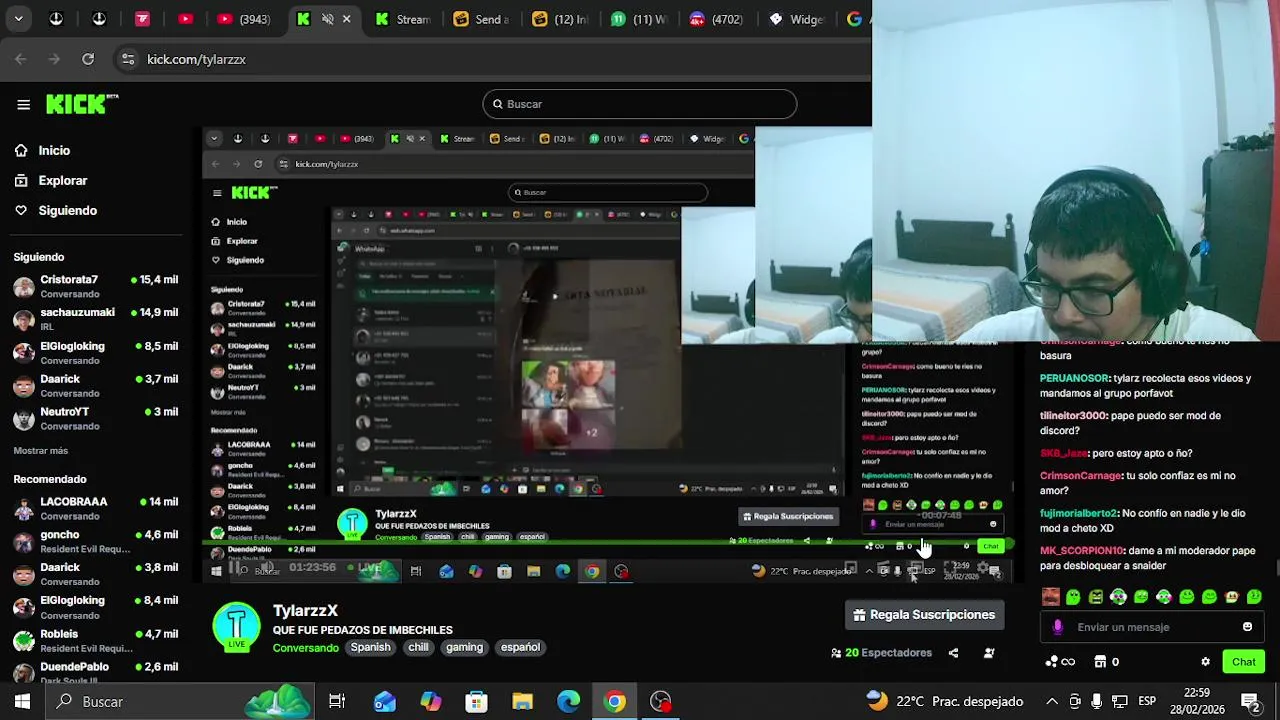Screen dimensions: 1280x720
Task: Click the Regala Suscripciones button
Action: [x=924, y=615]
